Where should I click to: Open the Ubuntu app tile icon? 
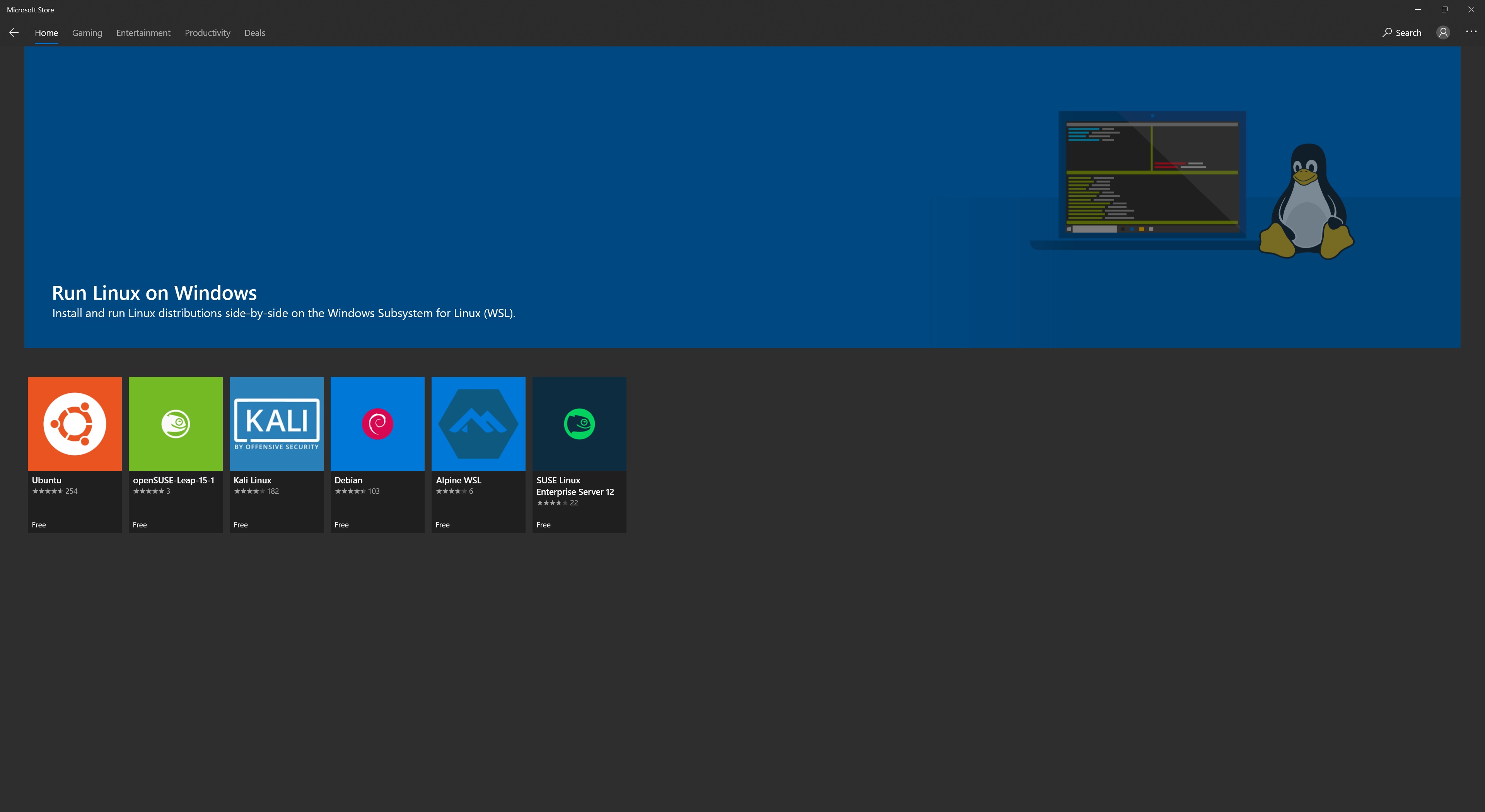click(75, 423)
